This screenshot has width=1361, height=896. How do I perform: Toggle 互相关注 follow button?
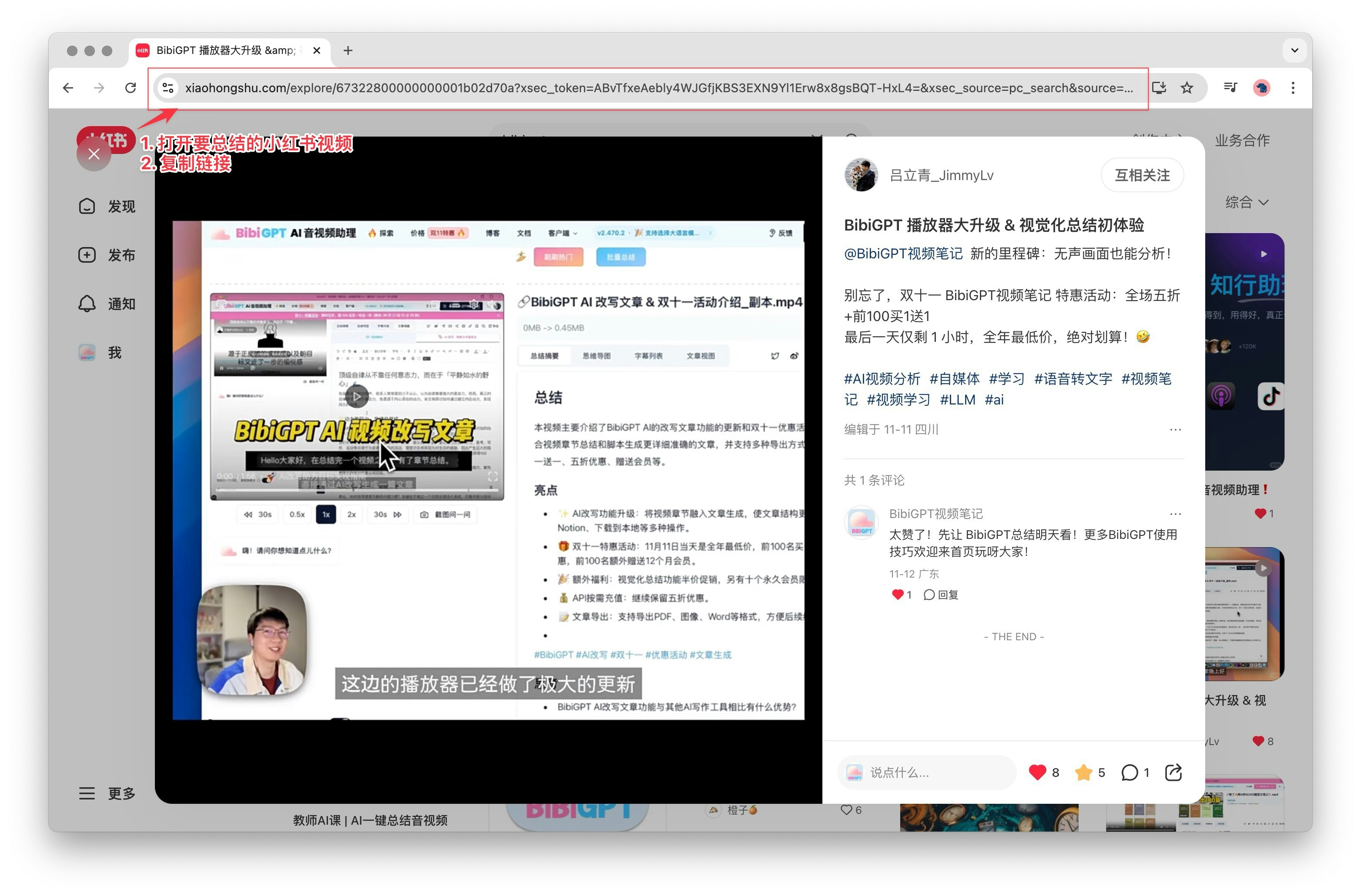click(1141, 175)
